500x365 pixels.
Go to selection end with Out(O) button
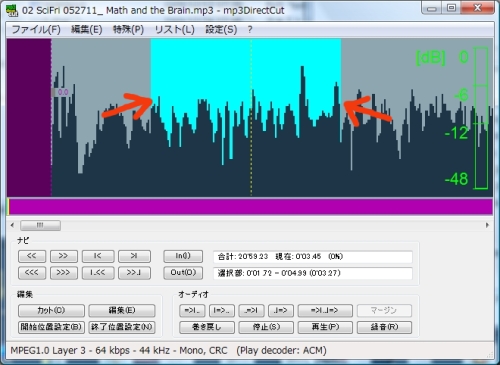183,273
